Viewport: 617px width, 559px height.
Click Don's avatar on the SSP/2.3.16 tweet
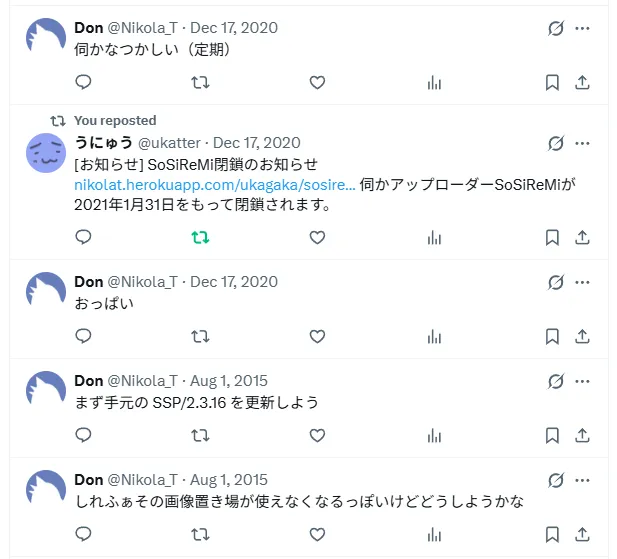click(46, 391)
